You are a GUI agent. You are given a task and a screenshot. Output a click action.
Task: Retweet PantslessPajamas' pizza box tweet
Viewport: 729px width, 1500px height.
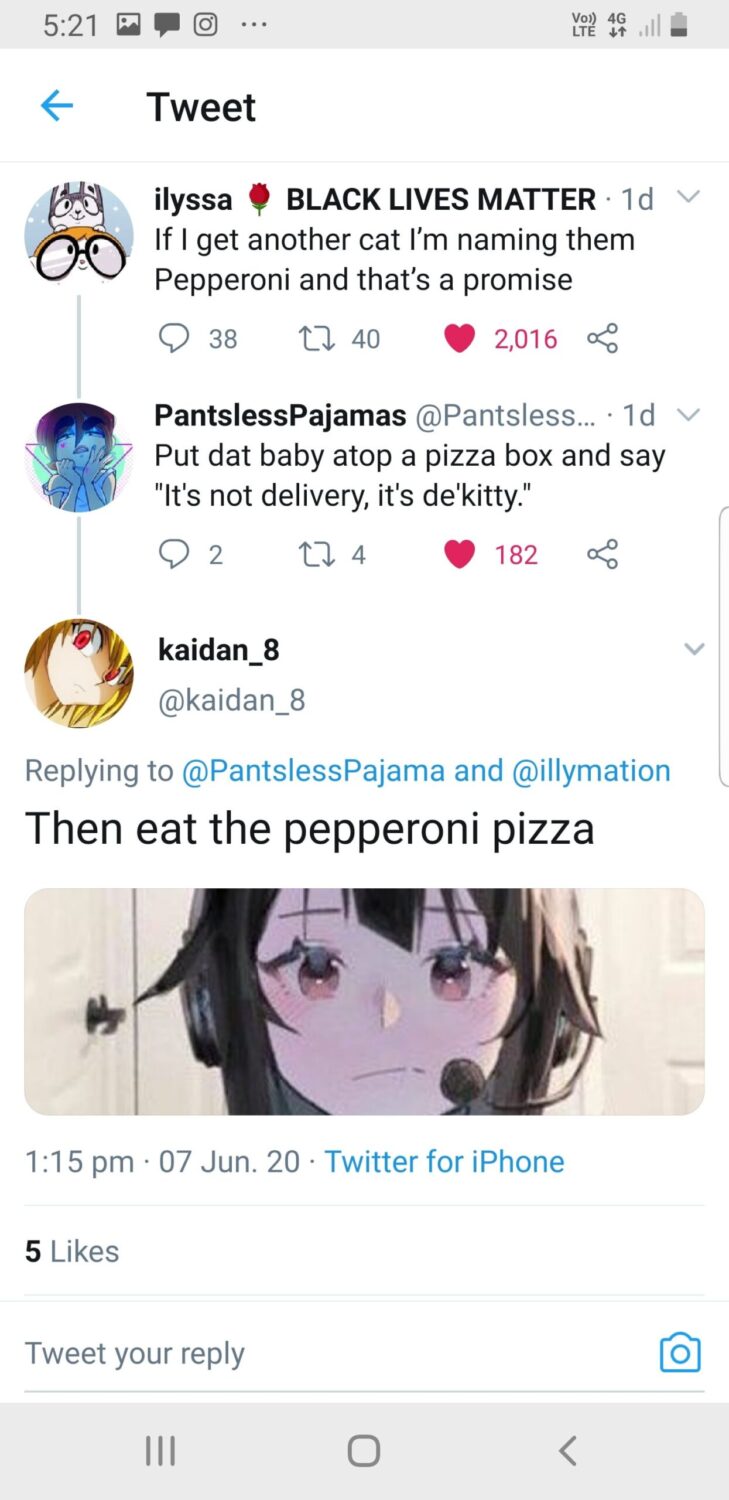coord(316,554)
